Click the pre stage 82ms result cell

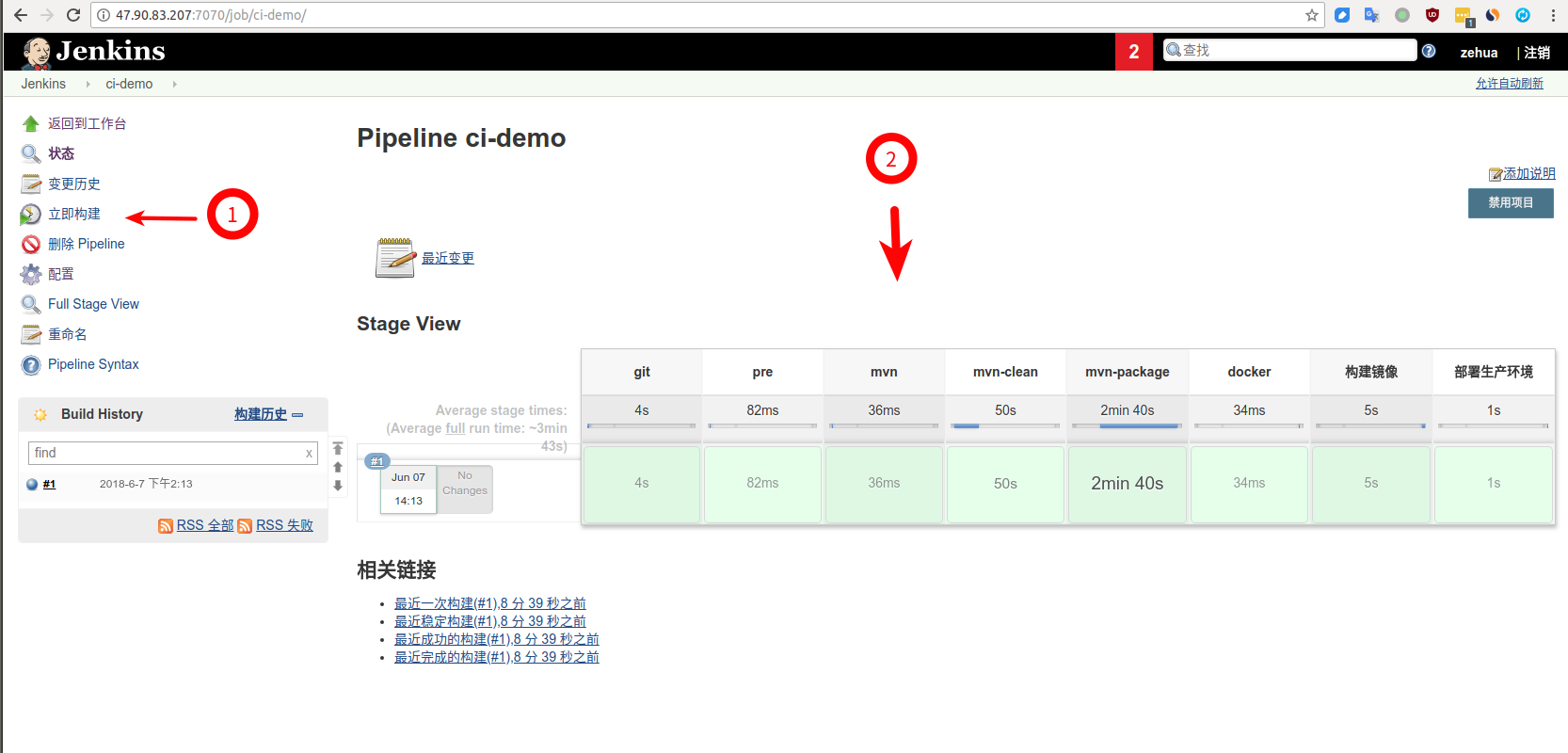762,484
